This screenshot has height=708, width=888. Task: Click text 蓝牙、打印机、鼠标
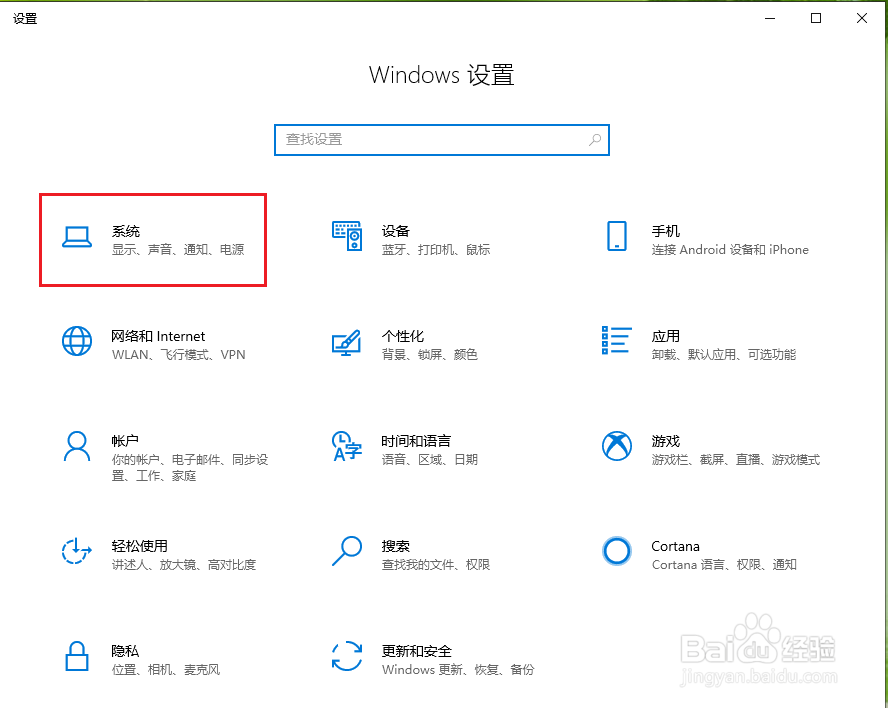tap(436, 250)
